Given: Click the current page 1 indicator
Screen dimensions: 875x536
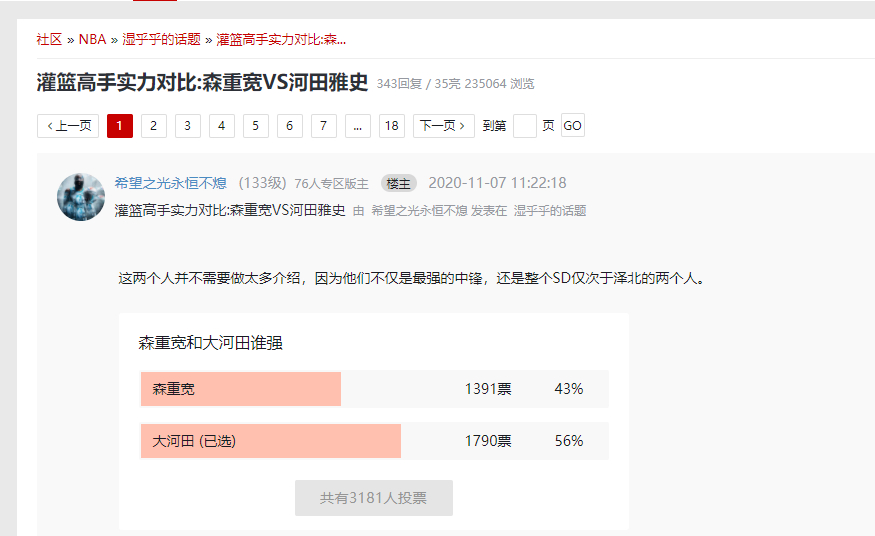Looking at the screenshot, I should pos(119,126).
